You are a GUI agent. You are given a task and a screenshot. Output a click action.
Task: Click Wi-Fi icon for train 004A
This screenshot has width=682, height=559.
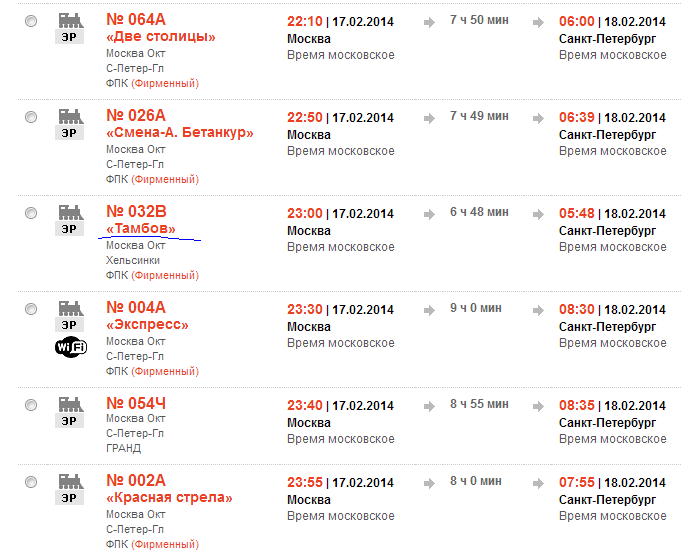pyautogui.click(x=69, y=347)
